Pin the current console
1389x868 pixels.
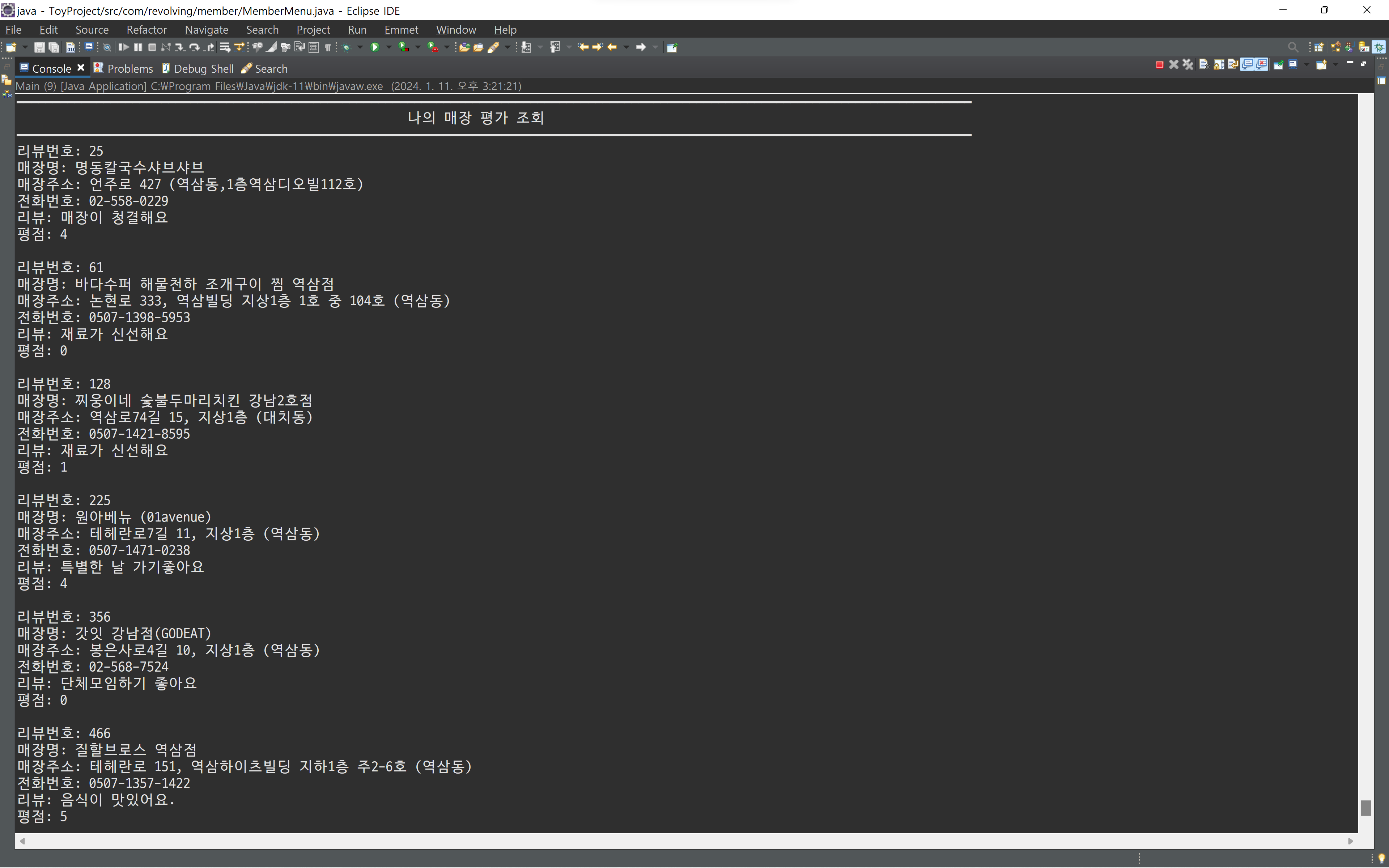tap(1278, 64)
